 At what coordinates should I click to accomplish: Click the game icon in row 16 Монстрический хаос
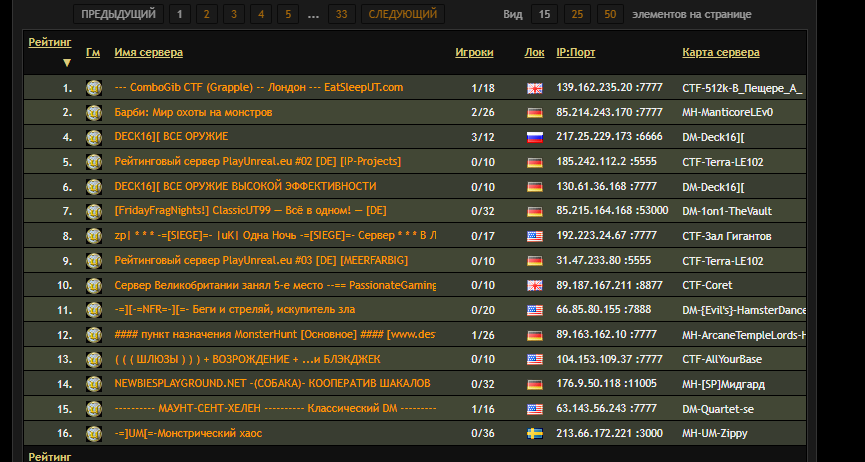coord(94,434)
